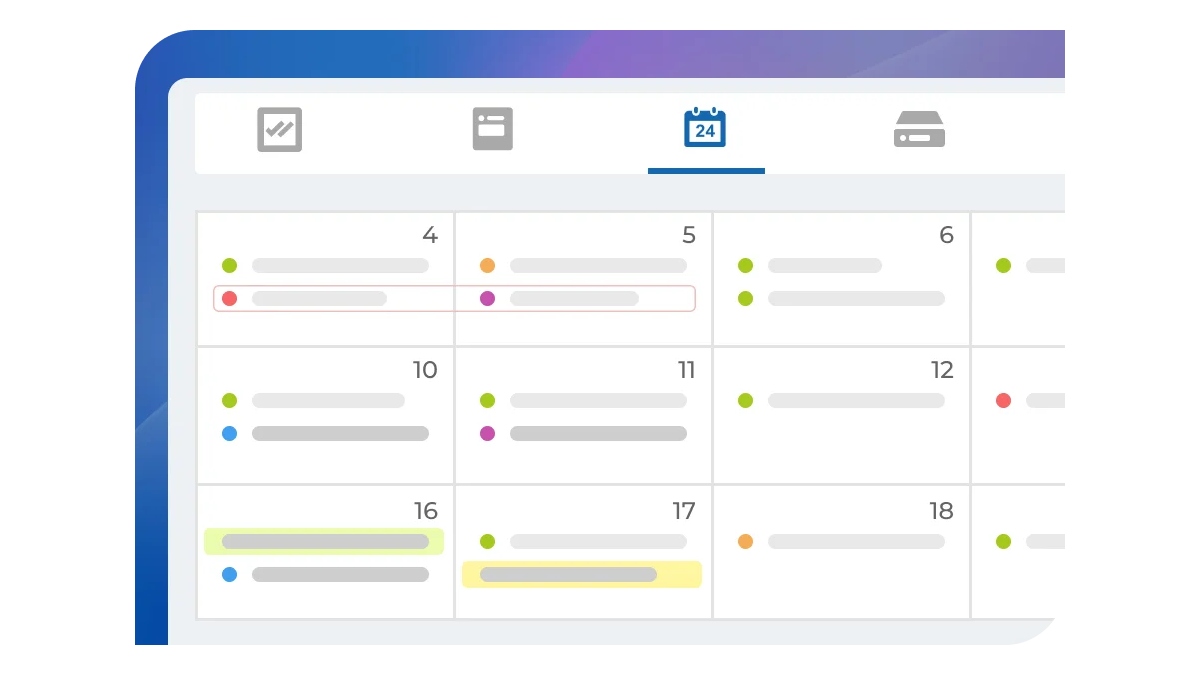This screenshot has width=1200, height=675.
Task: Click the green dot event on day 12
Action: click(x=841, y=401)
